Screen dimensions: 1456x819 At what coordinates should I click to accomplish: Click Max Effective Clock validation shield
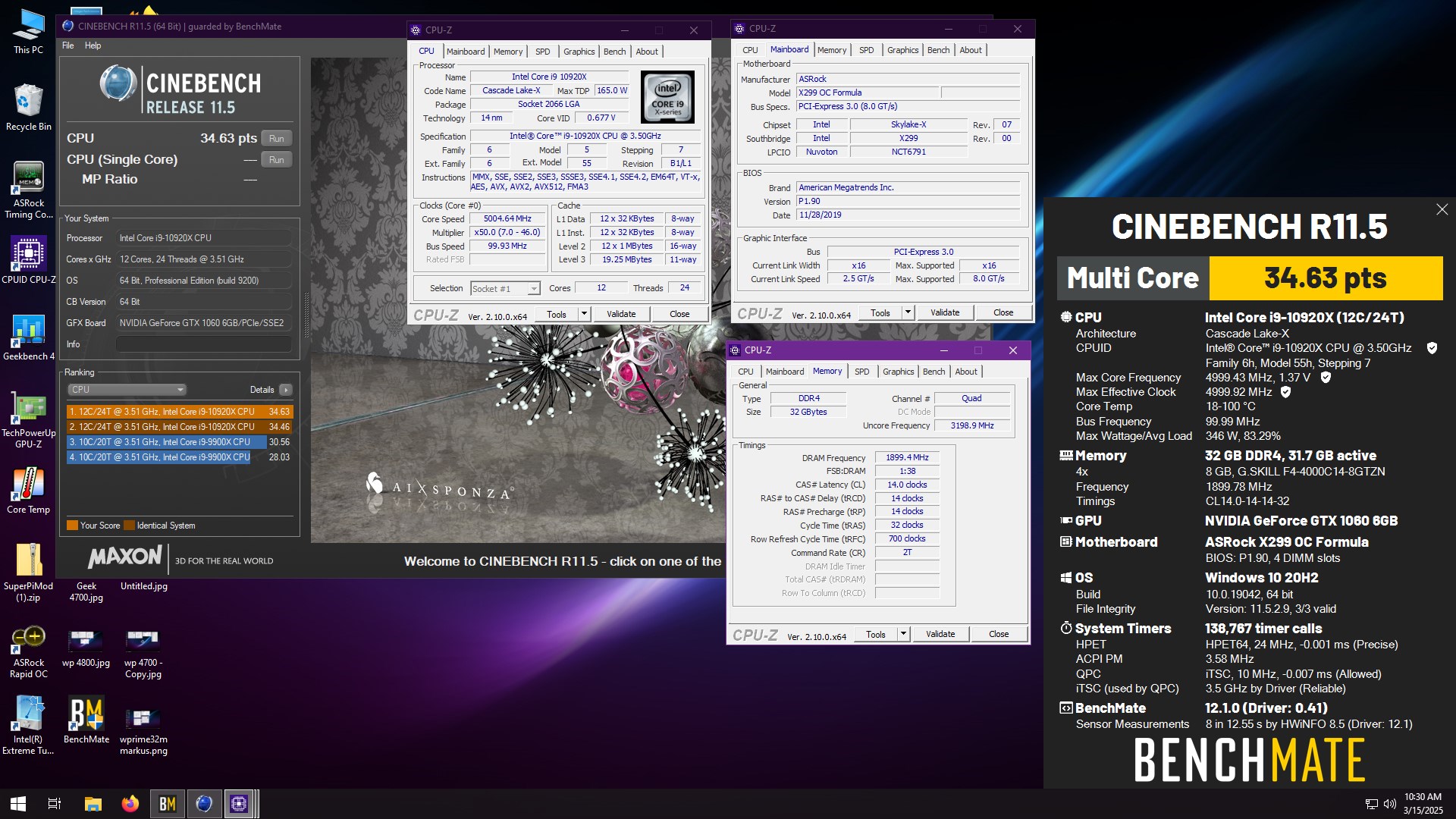click(1285, 392)
